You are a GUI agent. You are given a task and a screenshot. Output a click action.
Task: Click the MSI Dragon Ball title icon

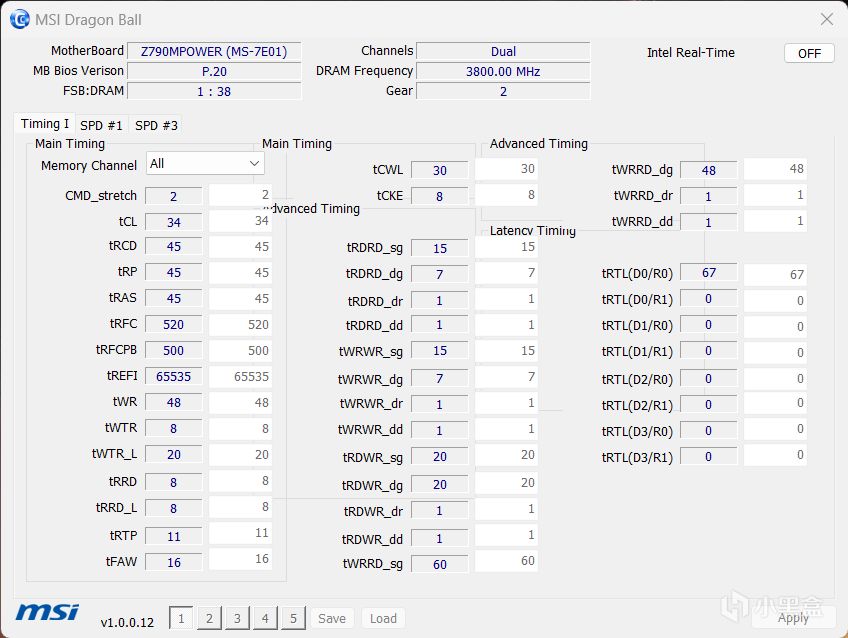(19, 19)
